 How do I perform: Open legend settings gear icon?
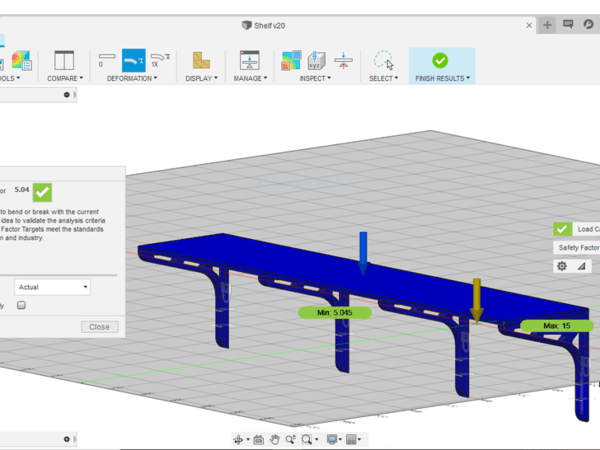pos(562,266)
